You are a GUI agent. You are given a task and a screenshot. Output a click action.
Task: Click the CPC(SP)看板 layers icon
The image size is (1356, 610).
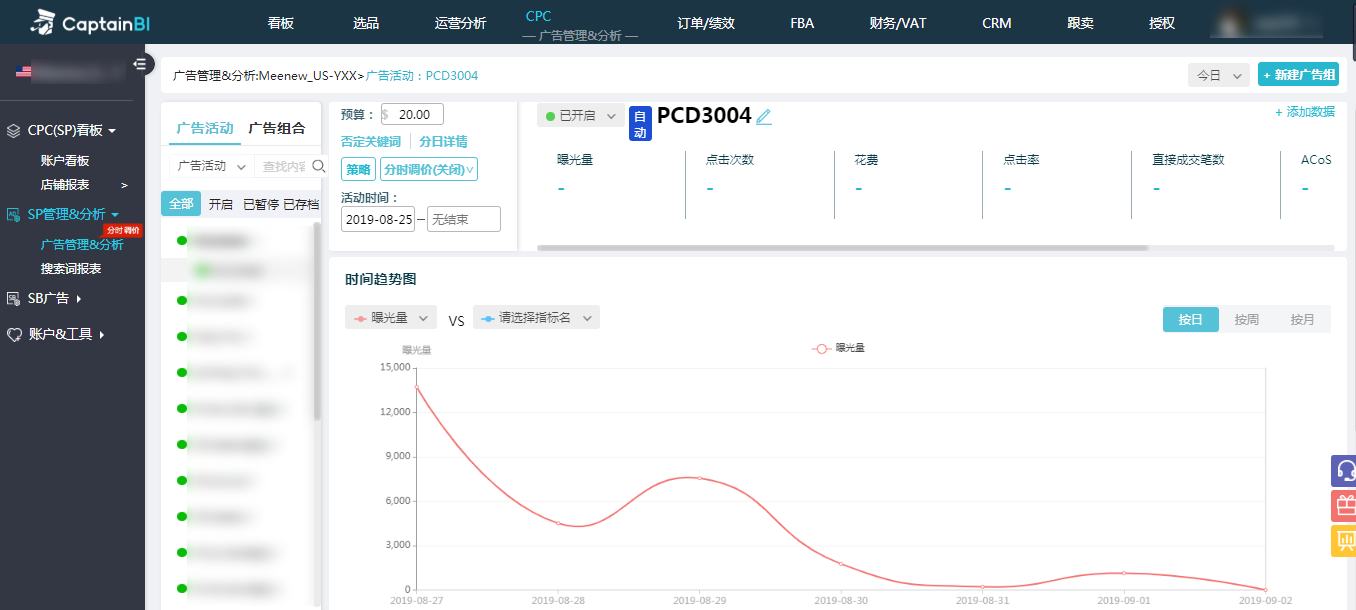coord(14,130)
